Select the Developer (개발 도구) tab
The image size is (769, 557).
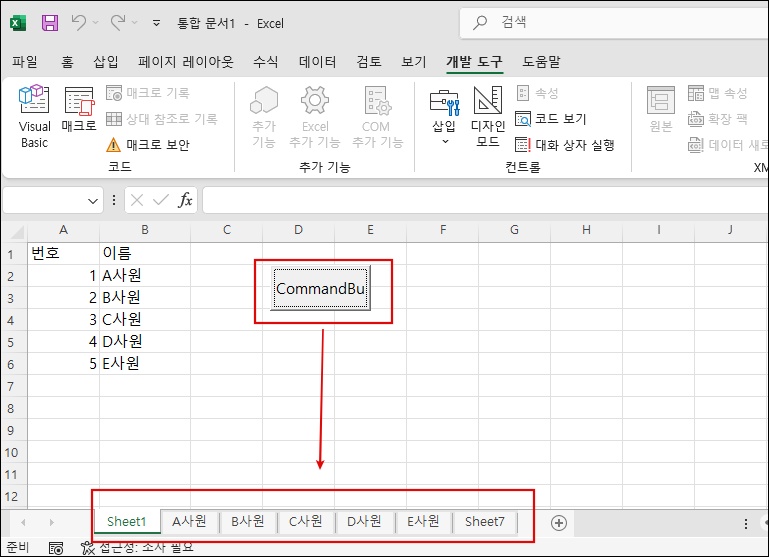point(474,62)
